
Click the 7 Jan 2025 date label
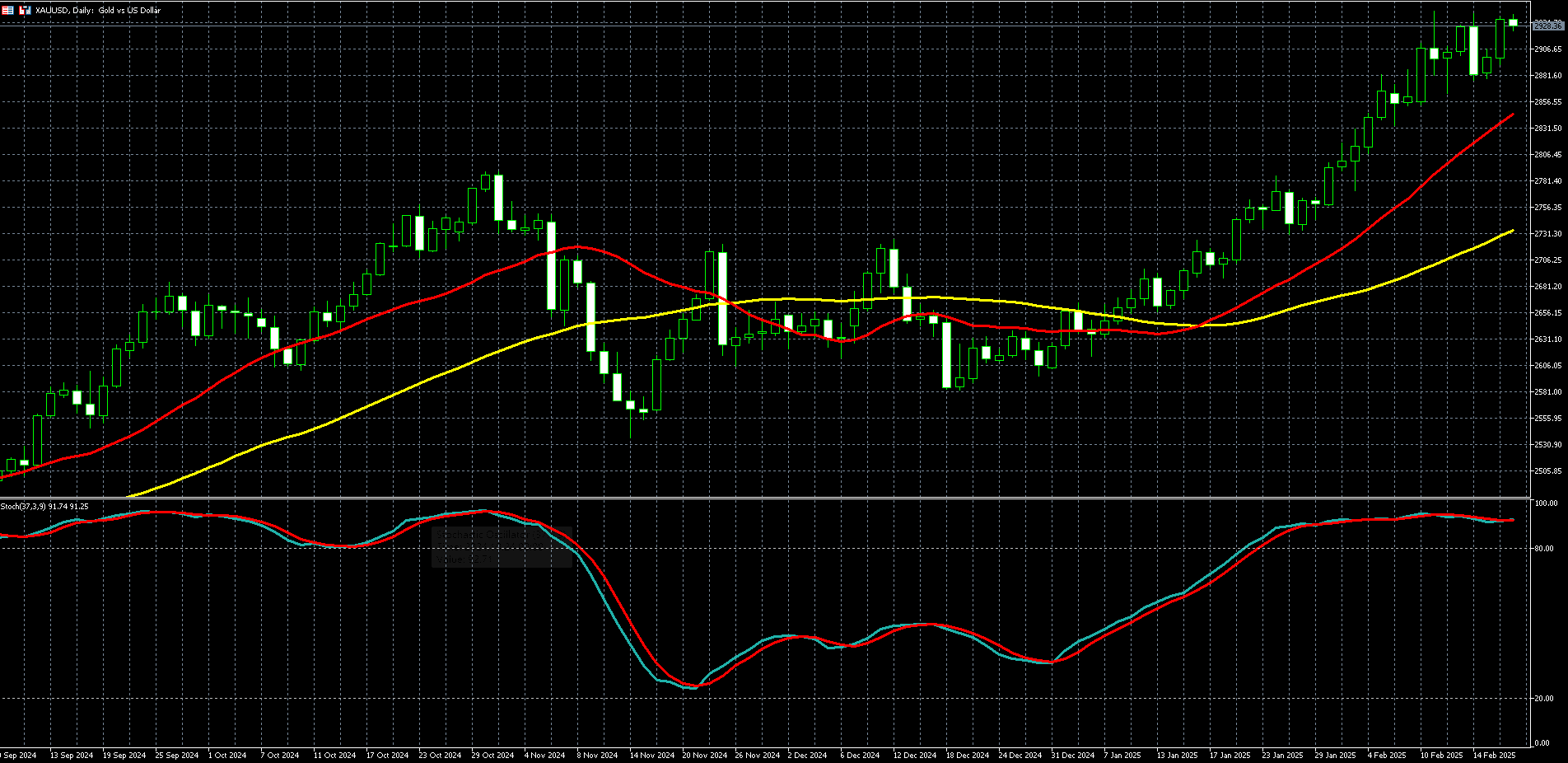tap(1122, 755)
